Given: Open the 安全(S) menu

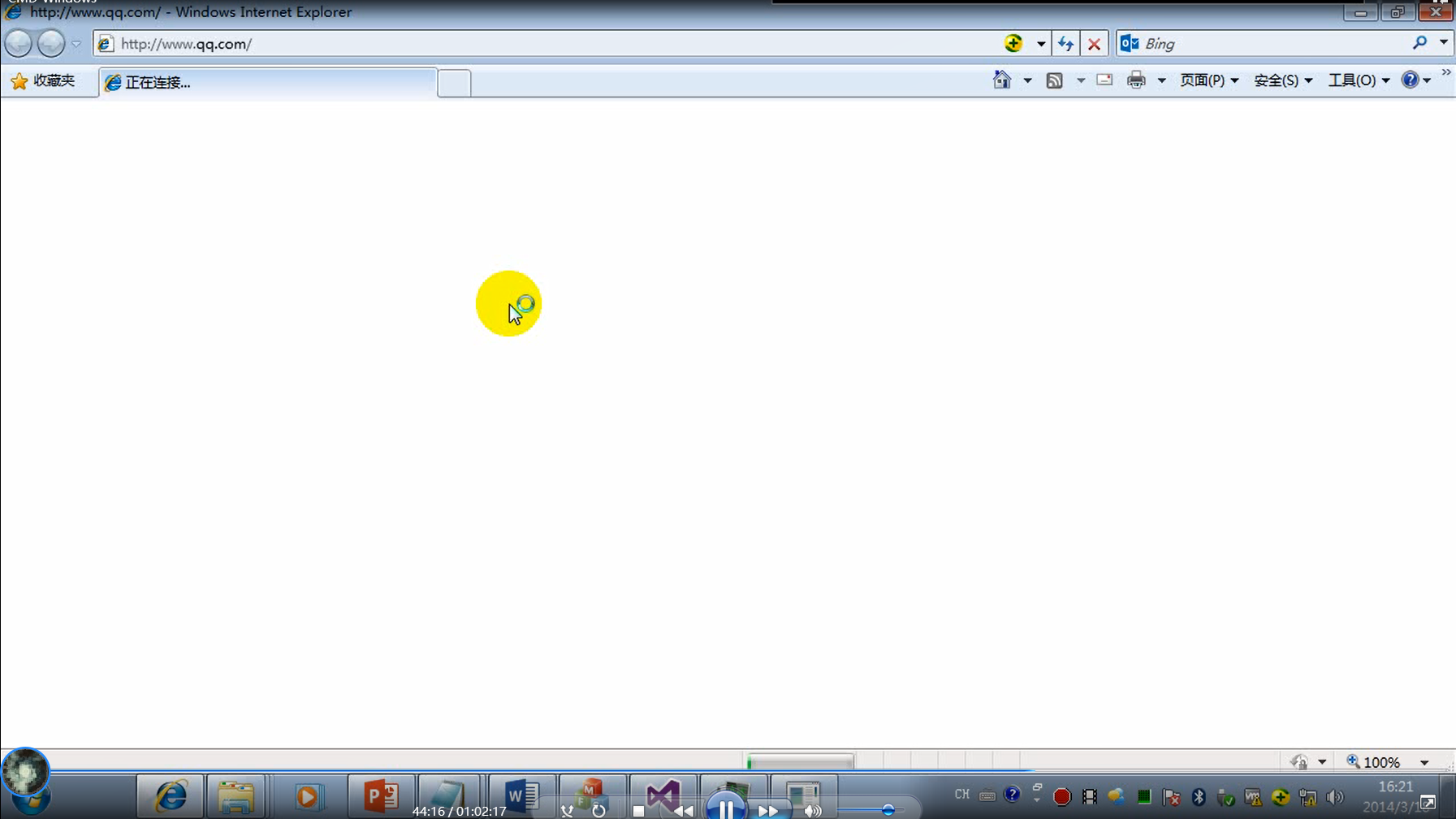Looking at the screenshot, I should click(1283, 80).
